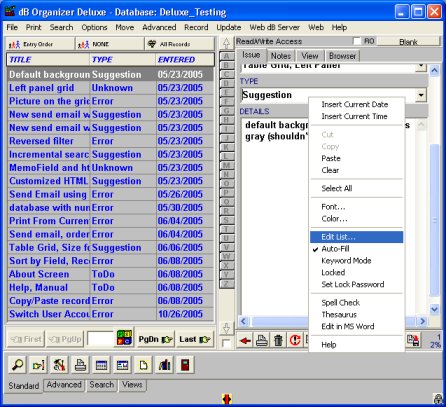This screenshot has height=407, width=446.
Task: Click the horizontal scrollbar right arrow
Action: click(x=422, y=321)
